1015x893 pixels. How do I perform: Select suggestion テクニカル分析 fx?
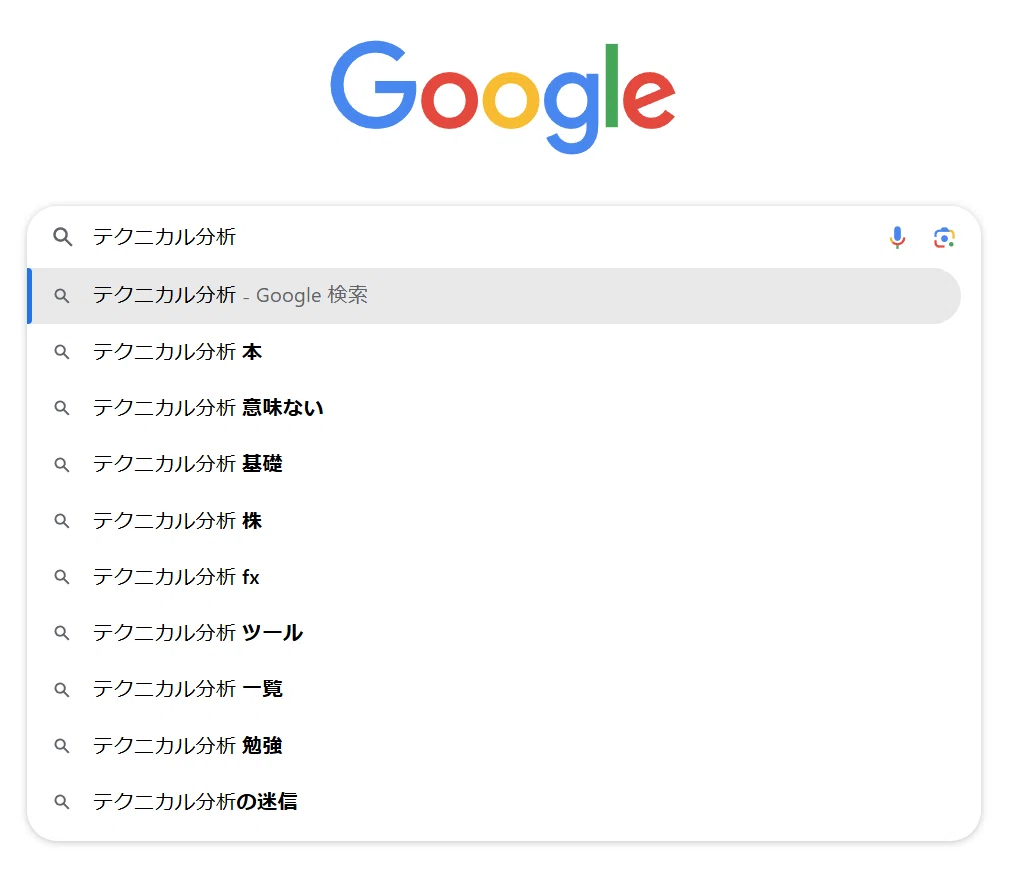click(495, 577)
